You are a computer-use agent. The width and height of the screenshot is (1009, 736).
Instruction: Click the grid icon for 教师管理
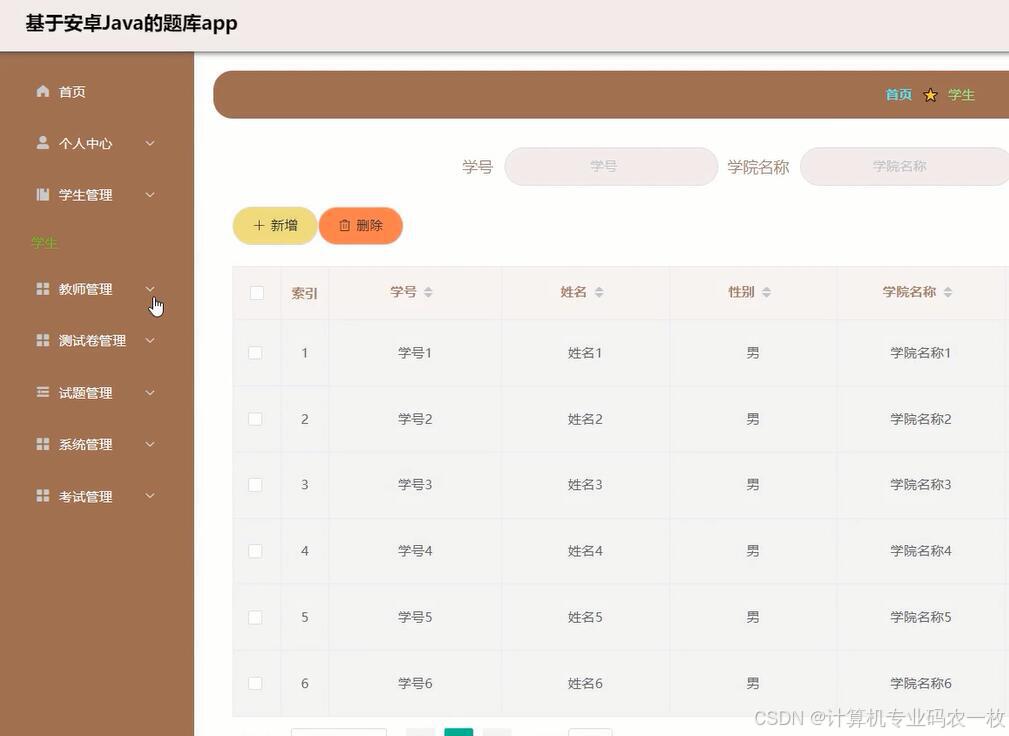42,289
